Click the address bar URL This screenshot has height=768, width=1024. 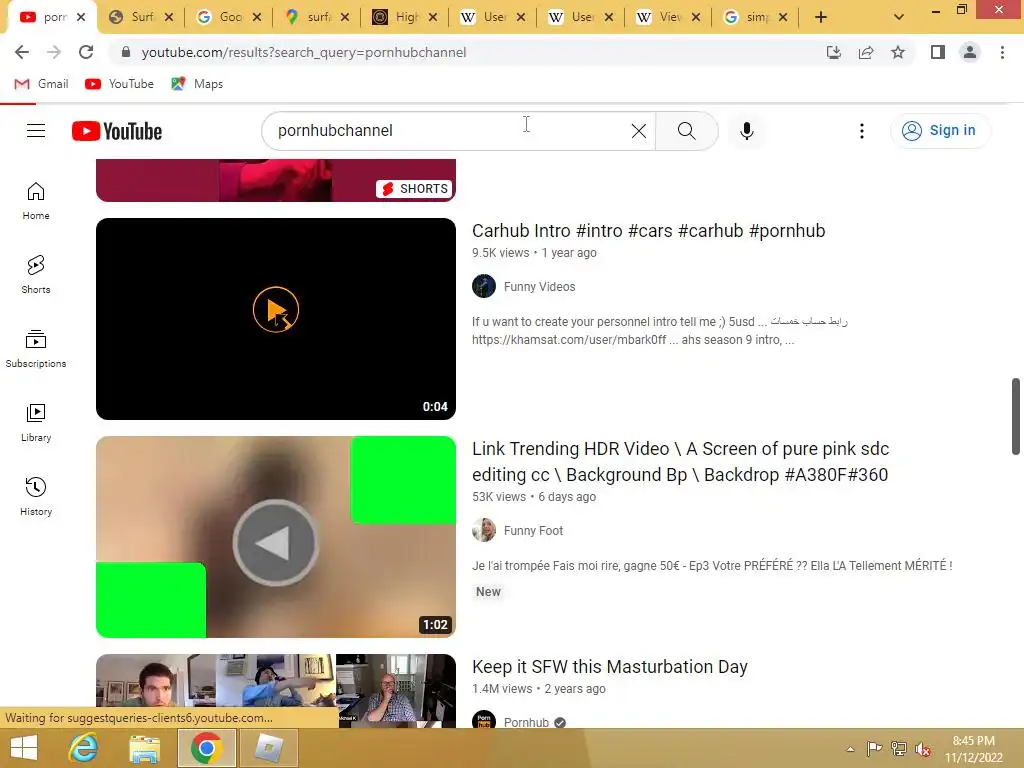304,52
